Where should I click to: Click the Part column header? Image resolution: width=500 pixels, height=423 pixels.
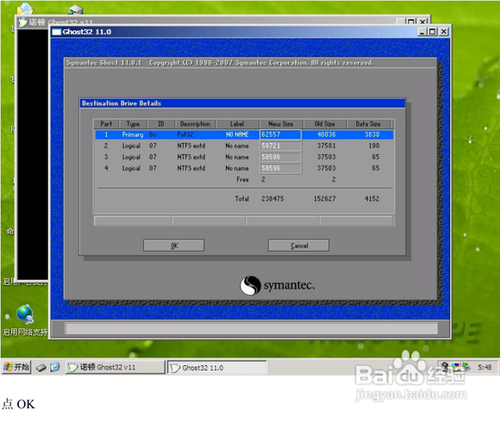pyautogui.click(x=106, y=124)
